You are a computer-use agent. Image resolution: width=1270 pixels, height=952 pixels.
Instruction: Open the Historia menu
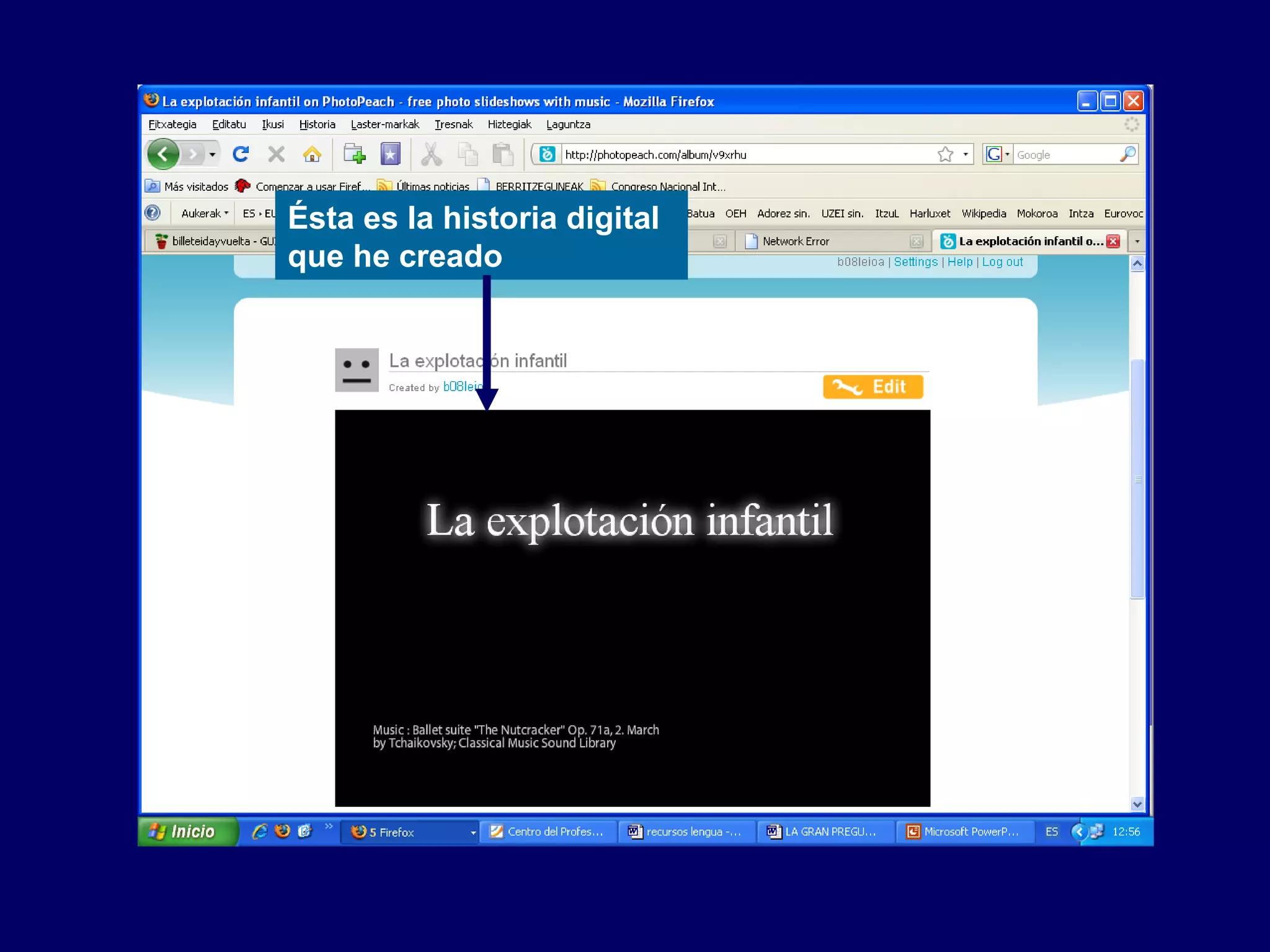(317, 124)
